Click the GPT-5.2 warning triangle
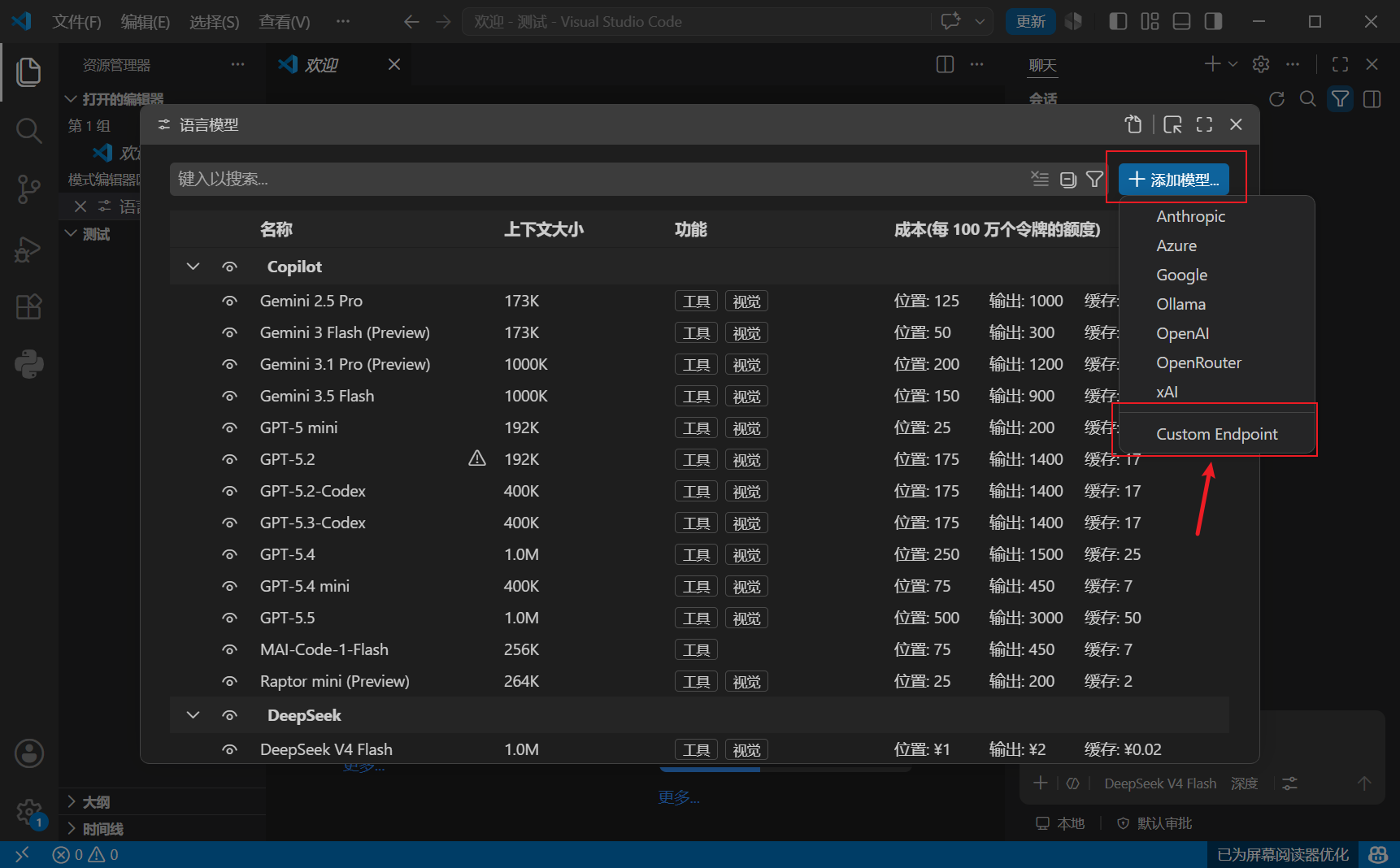The image size is (1400, 868). tap(477, 459)
